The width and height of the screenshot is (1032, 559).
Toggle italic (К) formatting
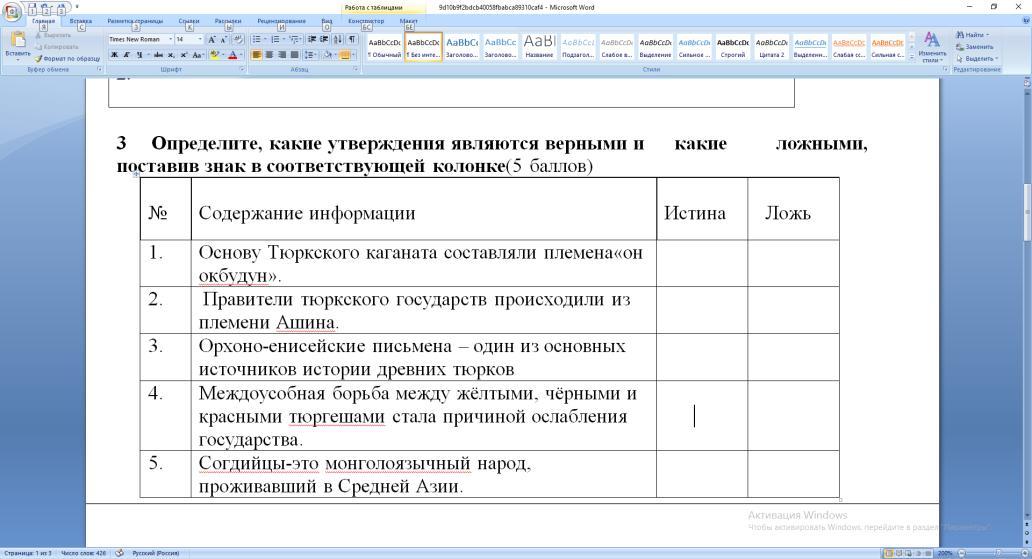(126, 55)
